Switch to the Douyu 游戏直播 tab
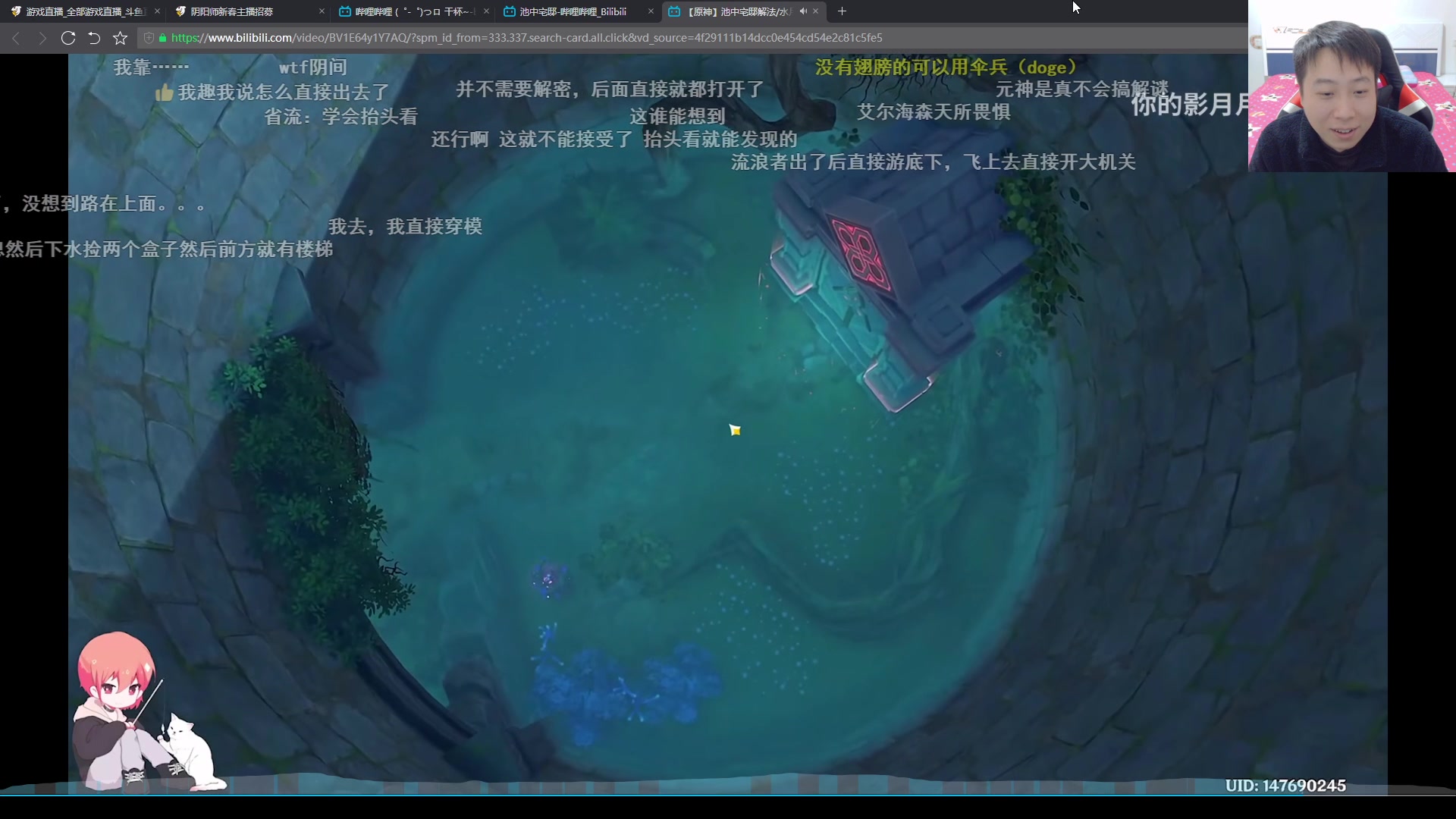This screenshot has height=819, width=1456. pyautogui.click(x=83, y=11)
